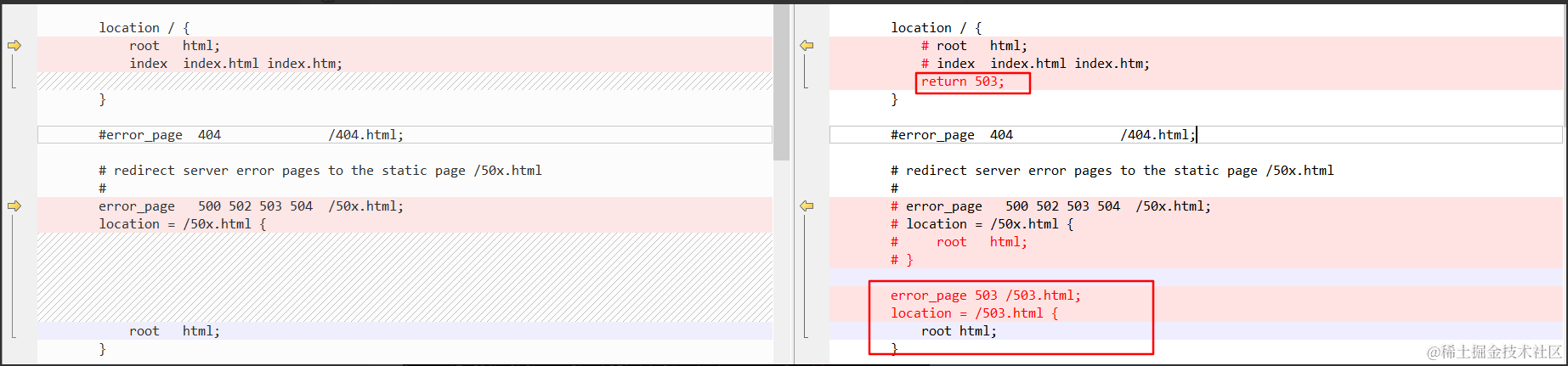Click 'location = /503.html {' line in right pane
Screen dimensions: 1568x366
(974, 313)
